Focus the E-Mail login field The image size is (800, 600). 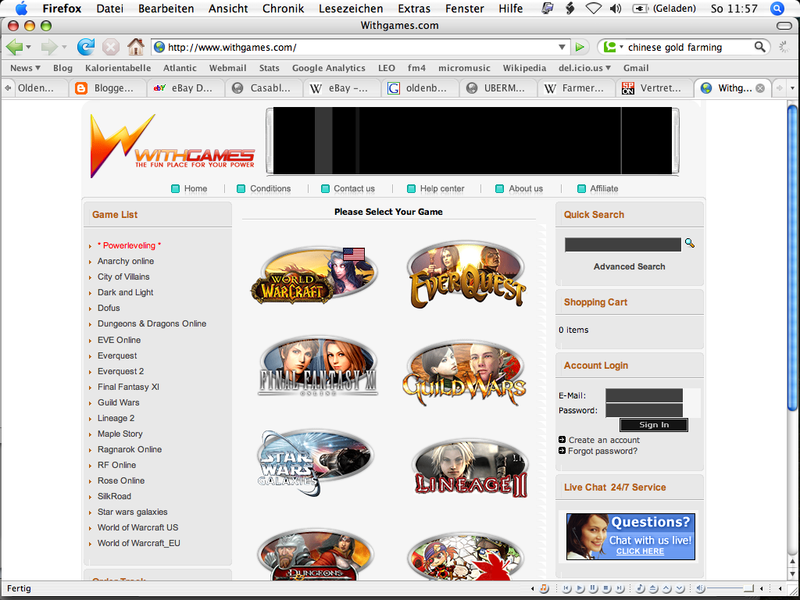coord(644,395)
